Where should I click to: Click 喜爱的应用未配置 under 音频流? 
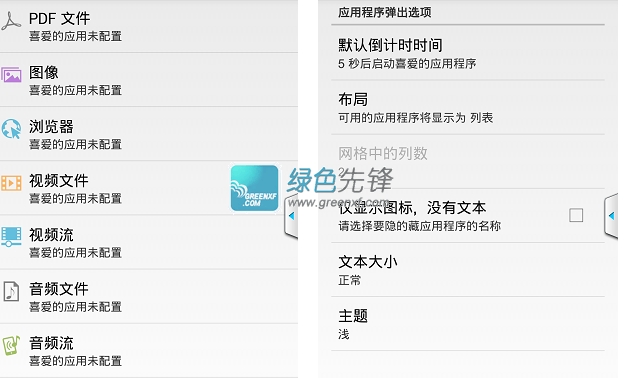(x=75, y=361)
